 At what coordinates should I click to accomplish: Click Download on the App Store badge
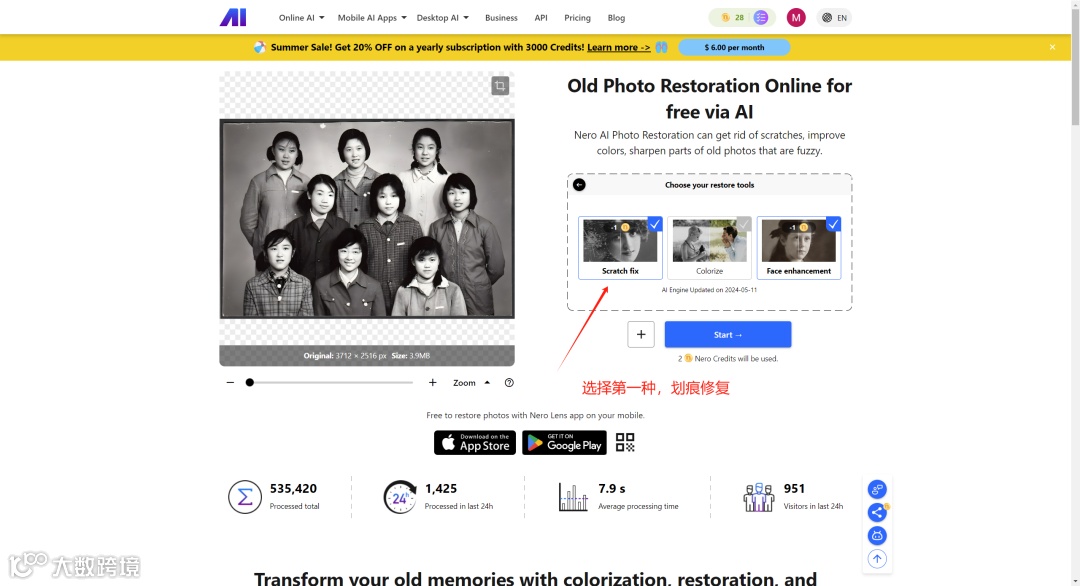[475, 443]
